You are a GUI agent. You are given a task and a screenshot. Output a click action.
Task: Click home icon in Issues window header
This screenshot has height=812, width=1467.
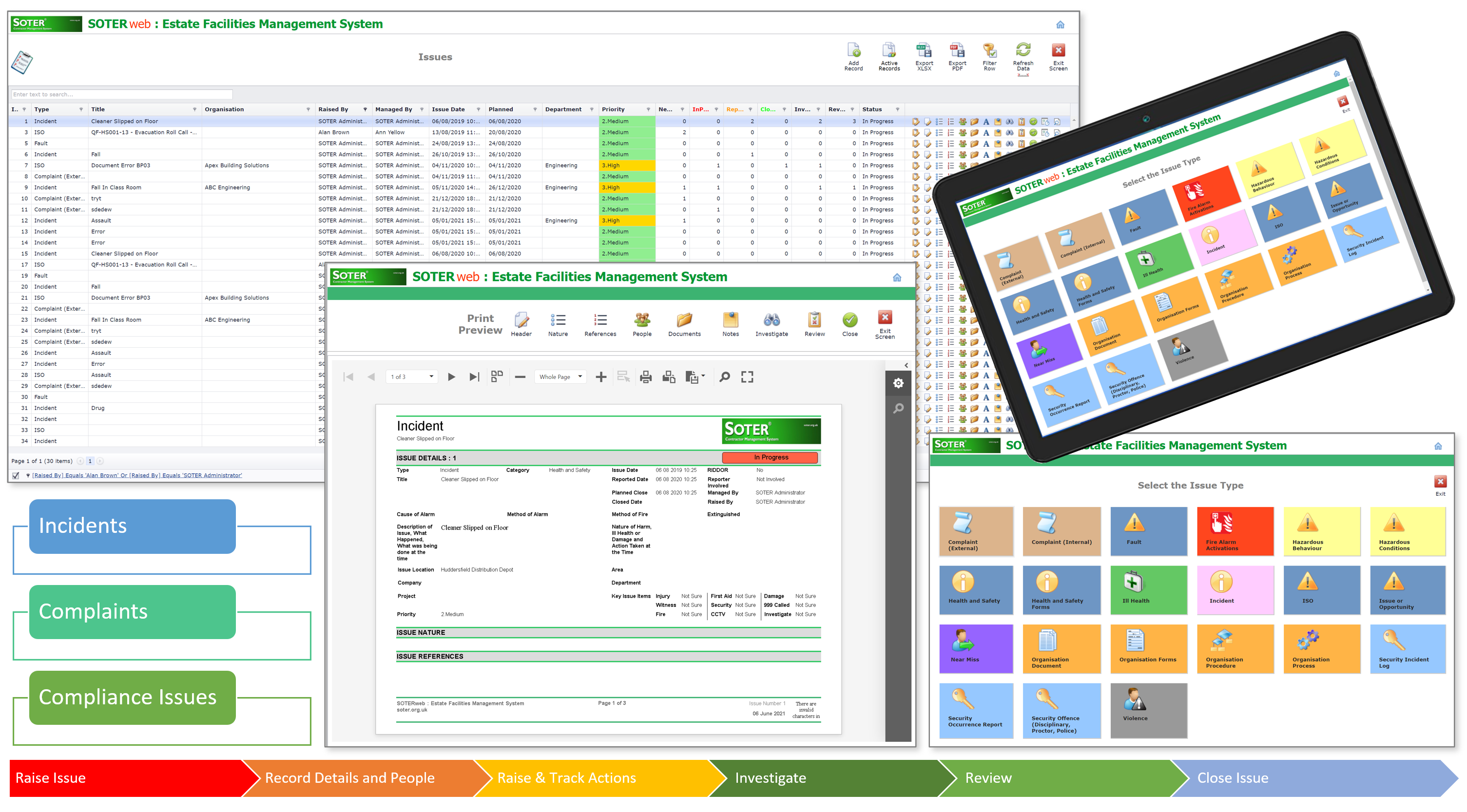click(1061, 24)
